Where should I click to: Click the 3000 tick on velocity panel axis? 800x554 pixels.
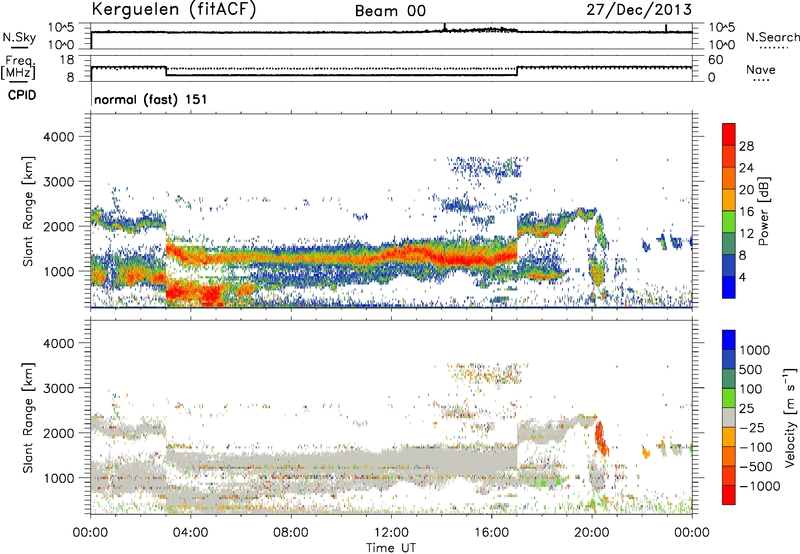point(59,388)
